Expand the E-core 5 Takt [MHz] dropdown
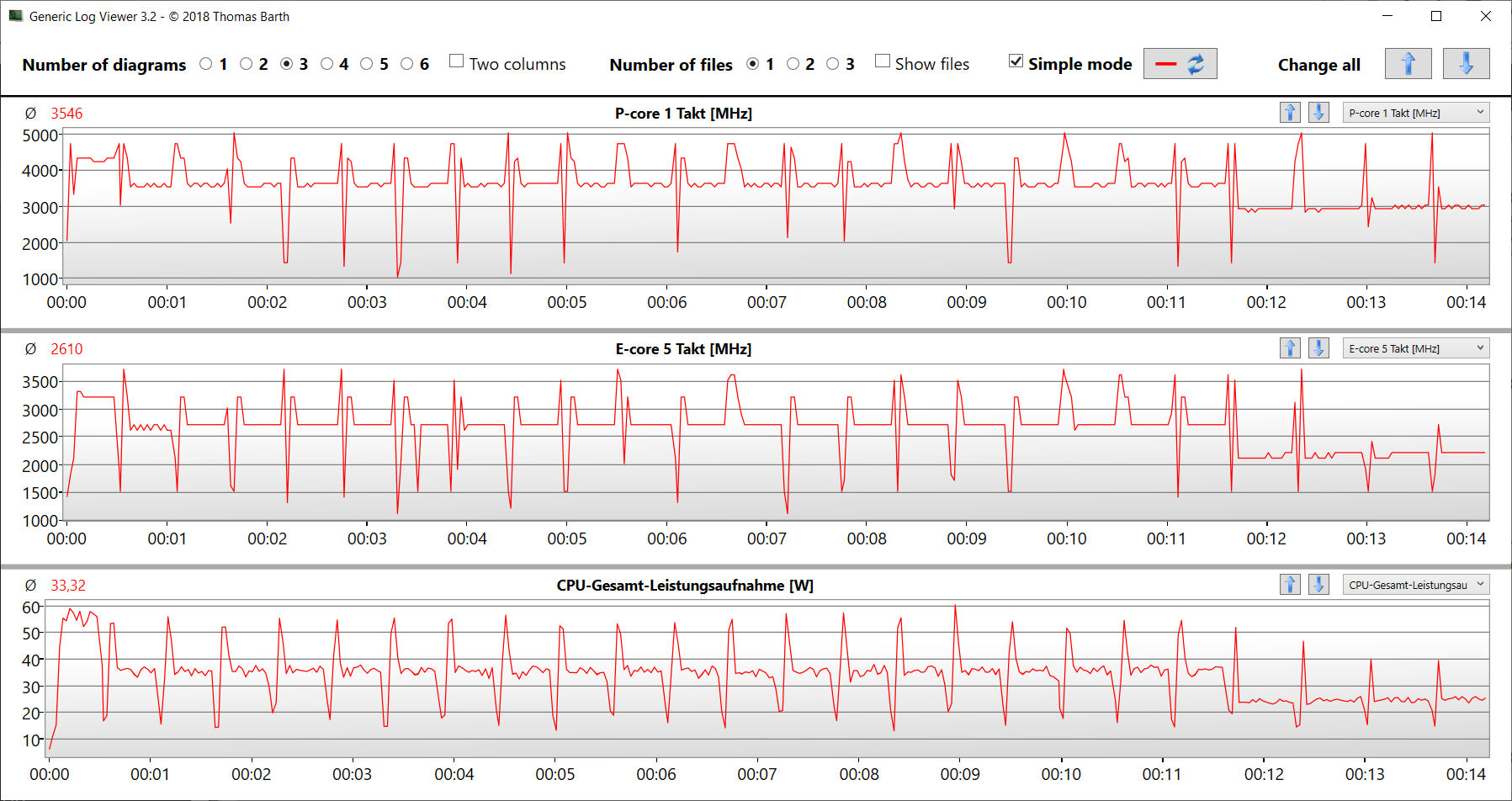 [x=1415, y=348]
